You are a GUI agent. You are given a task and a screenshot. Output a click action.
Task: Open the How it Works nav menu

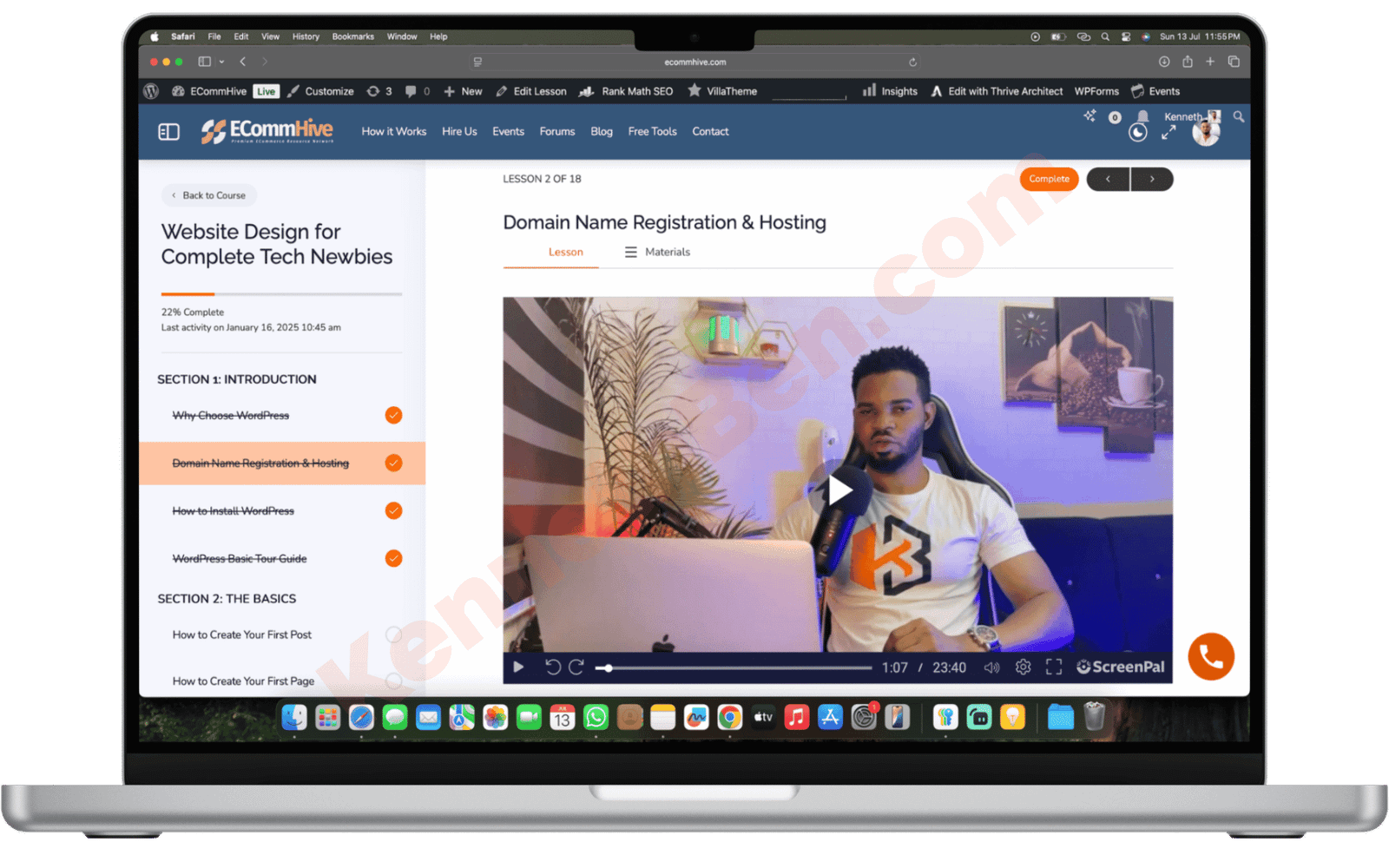coord(394,132)
